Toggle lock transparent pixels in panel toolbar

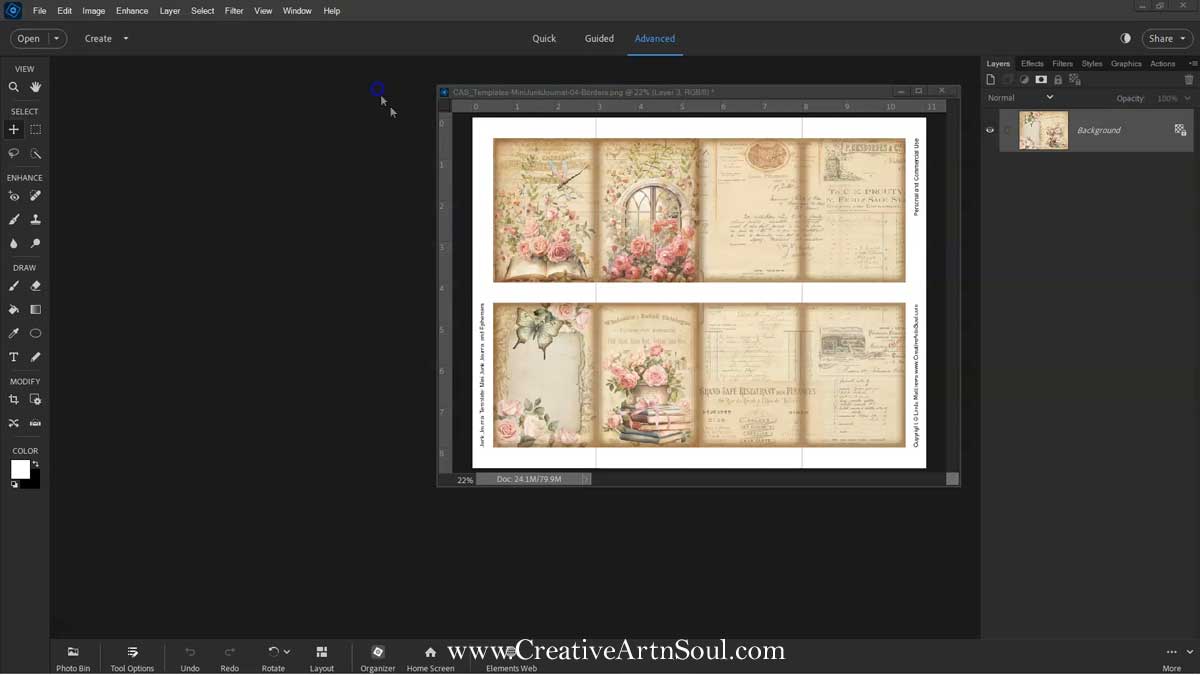[1074, 79]
